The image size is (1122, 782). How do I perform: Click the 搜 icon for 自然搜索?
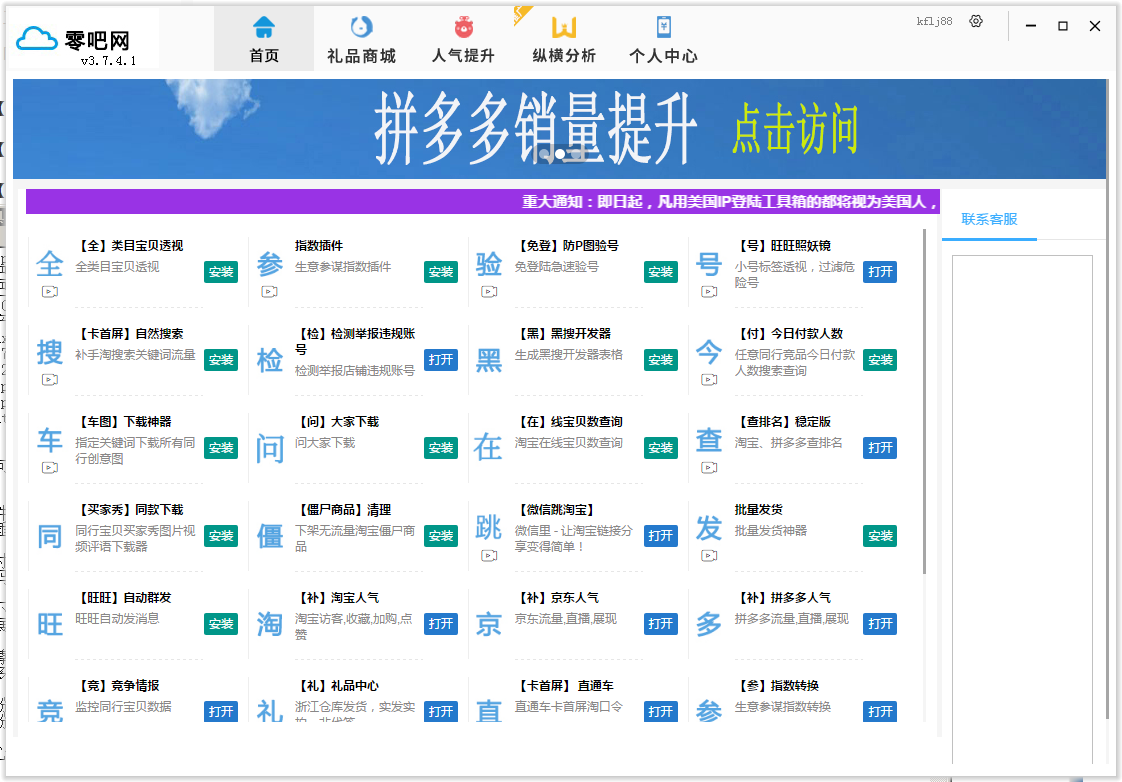point(49,352)
